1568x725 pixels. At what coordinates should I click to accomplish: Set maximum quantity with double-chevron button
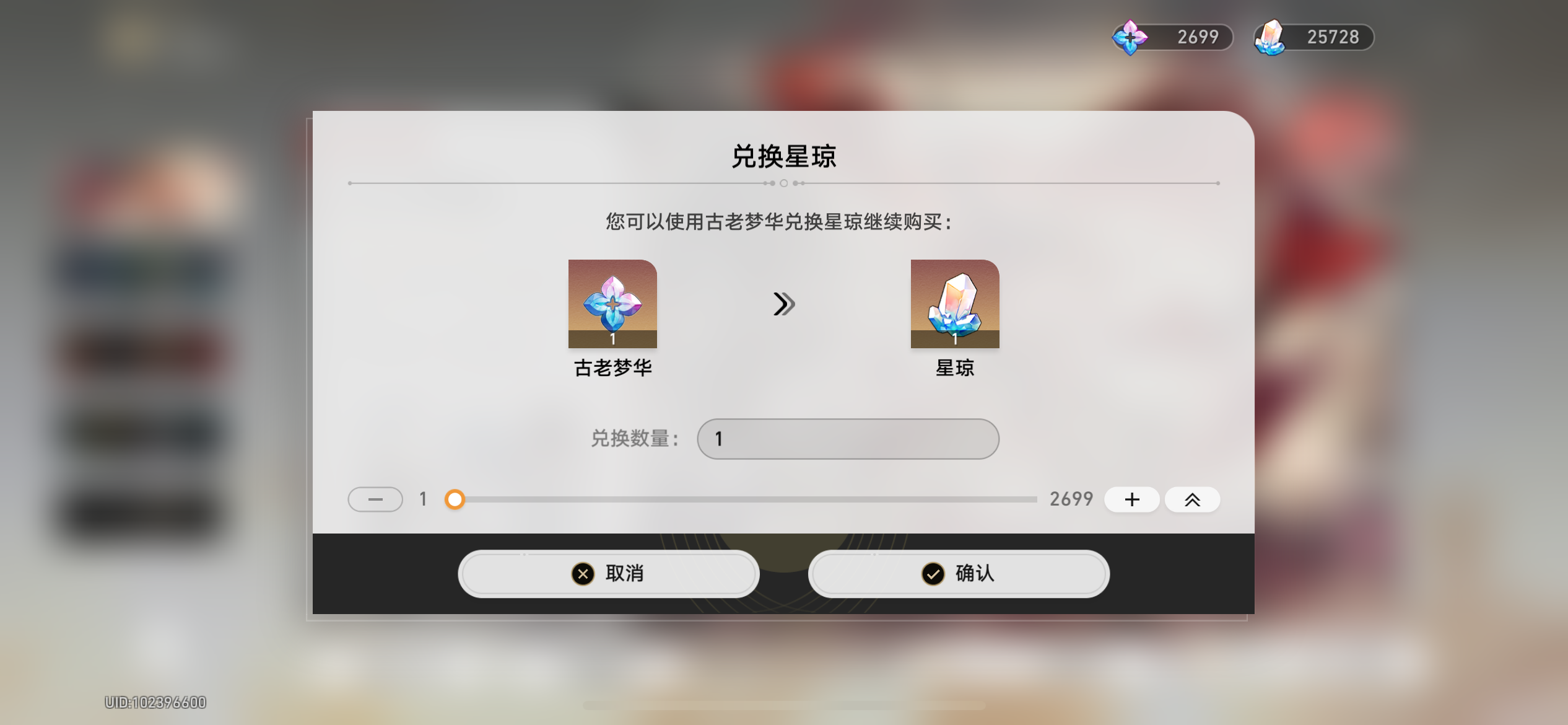[x=1193, y=499]
